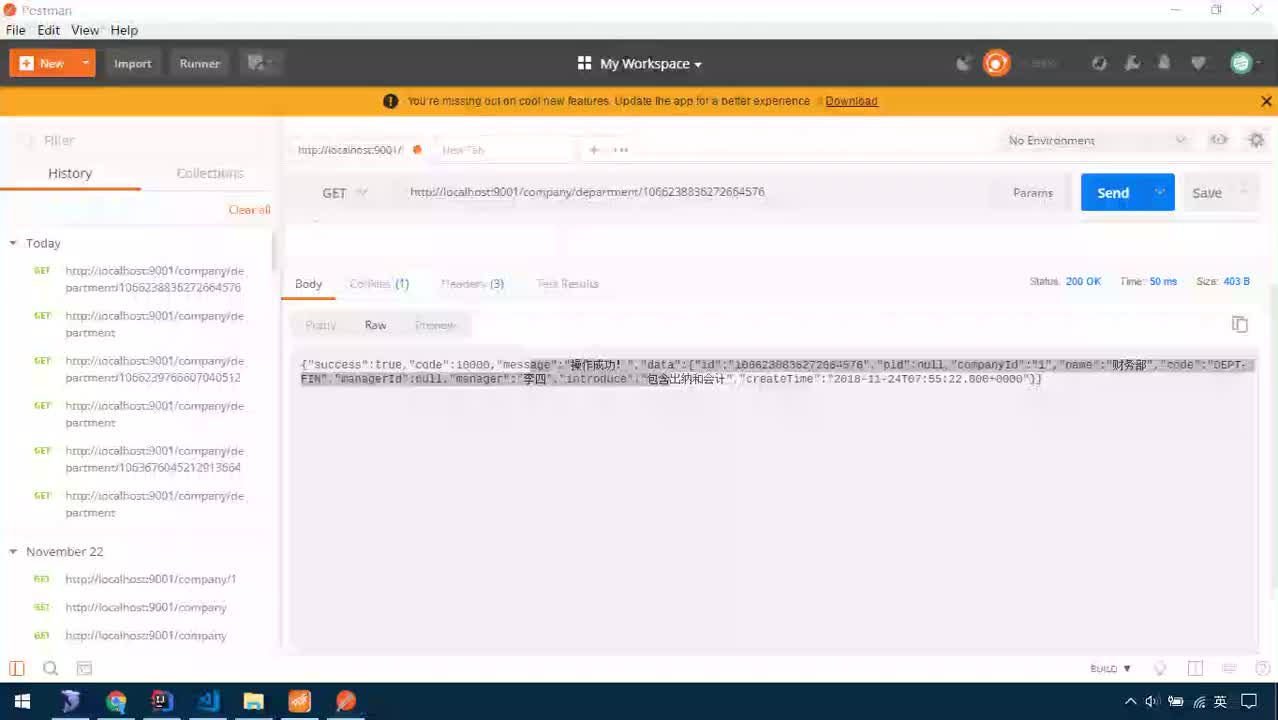This screenshot has width=1278, height=720.
Task: Open settings wrench icon in header
Action: point(1132,63)
